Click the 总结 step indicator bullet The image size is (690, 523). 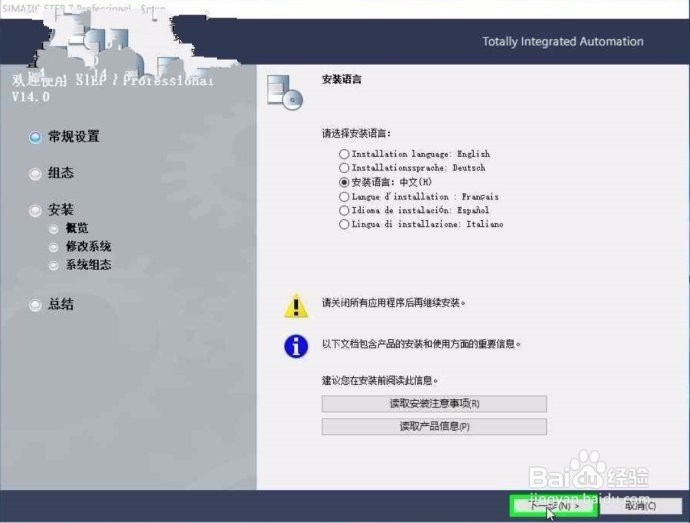pos(35,305)
